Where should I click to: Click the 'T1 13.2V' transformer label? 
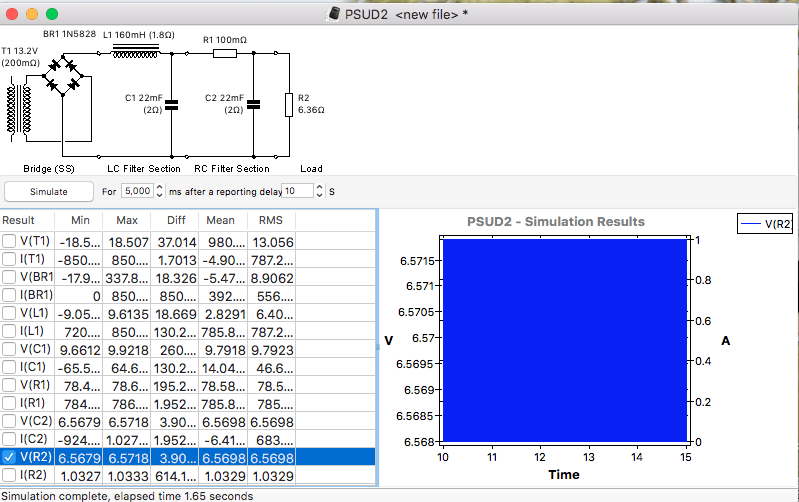(x=19, y=51)
